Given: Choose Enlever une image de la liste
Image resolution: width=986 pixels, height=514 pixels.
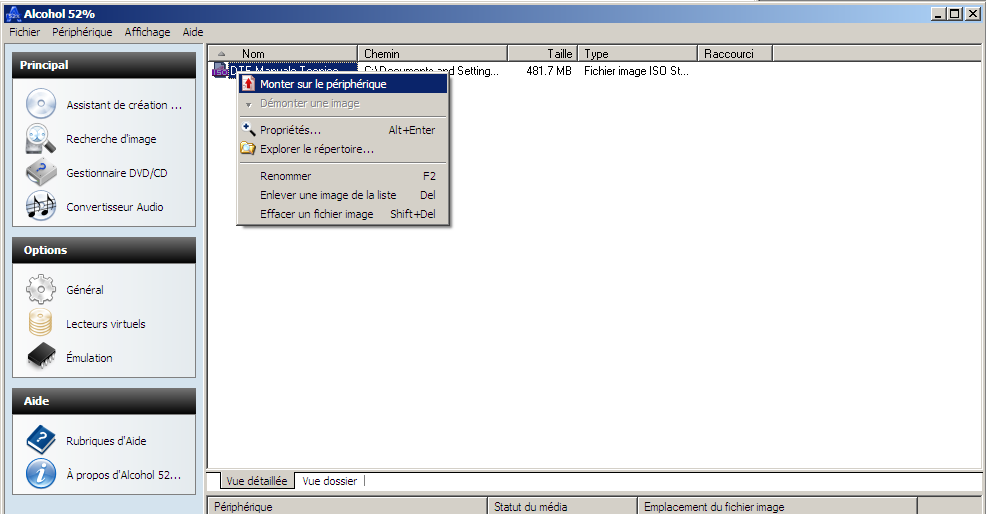Looking at the screenshot, I should click(x=343, y=195).
